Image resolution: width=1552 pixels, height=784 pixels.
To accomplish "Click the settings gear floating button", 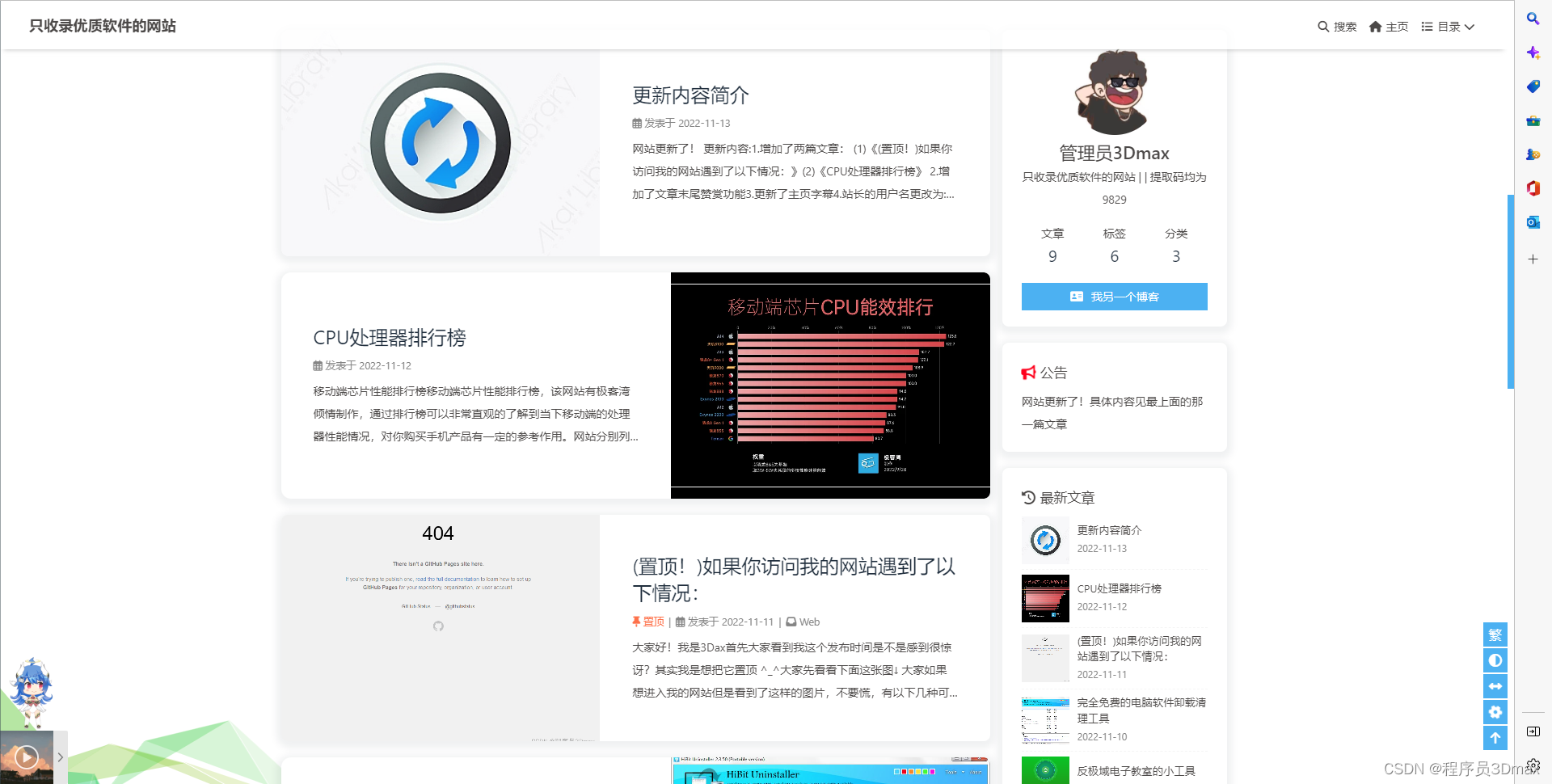I will point(1495,712).
